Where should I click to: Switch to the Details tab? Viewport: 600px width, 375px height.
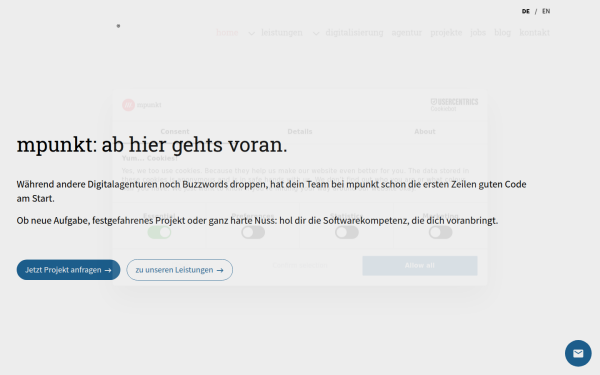300,132
